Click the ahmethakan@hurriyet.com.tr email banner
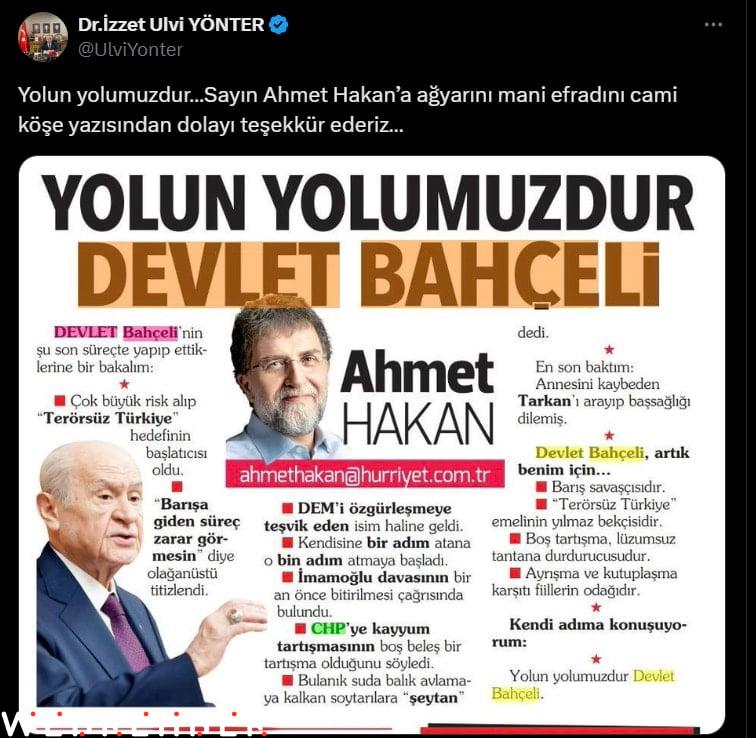Screen dimensions: 756x738 click(365, 474)
